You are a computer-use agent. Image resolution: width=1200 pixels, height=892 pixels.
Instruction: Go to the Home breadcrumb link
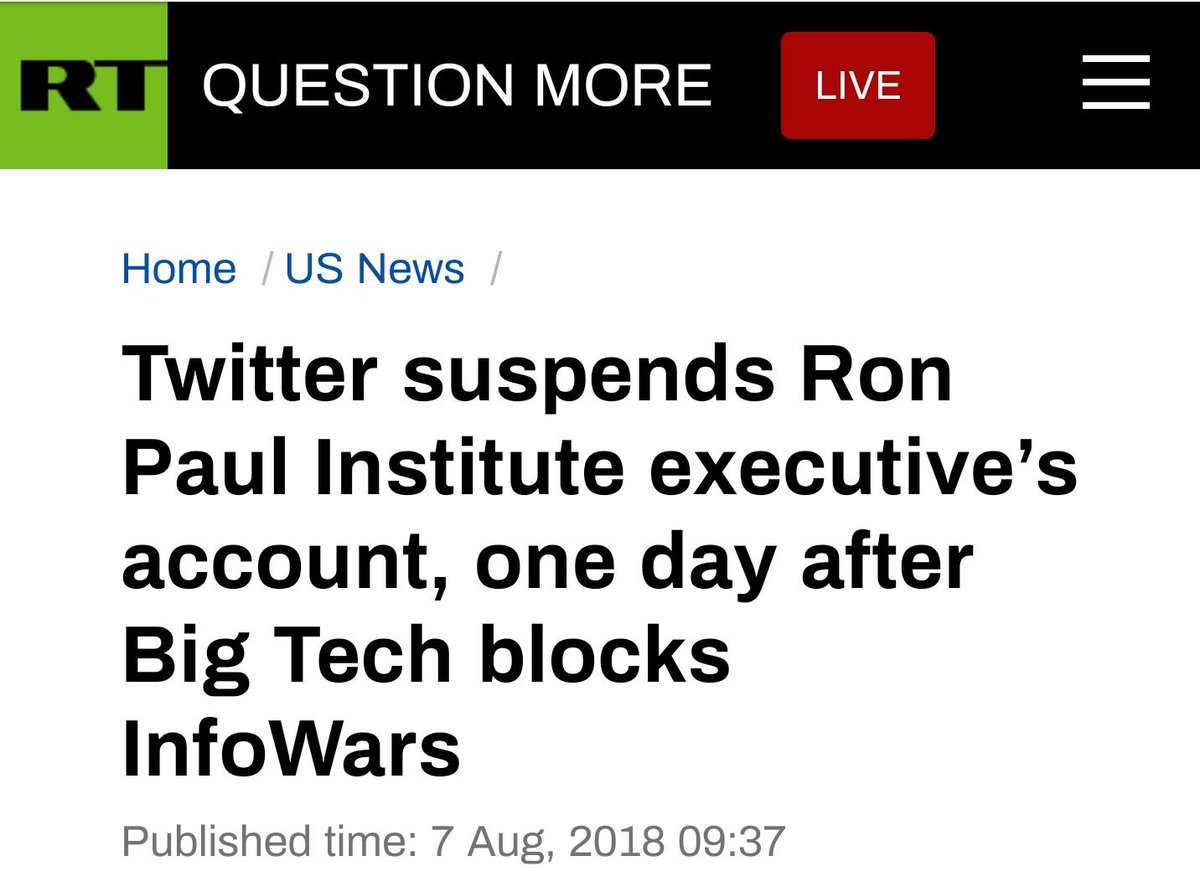point(179,269)
